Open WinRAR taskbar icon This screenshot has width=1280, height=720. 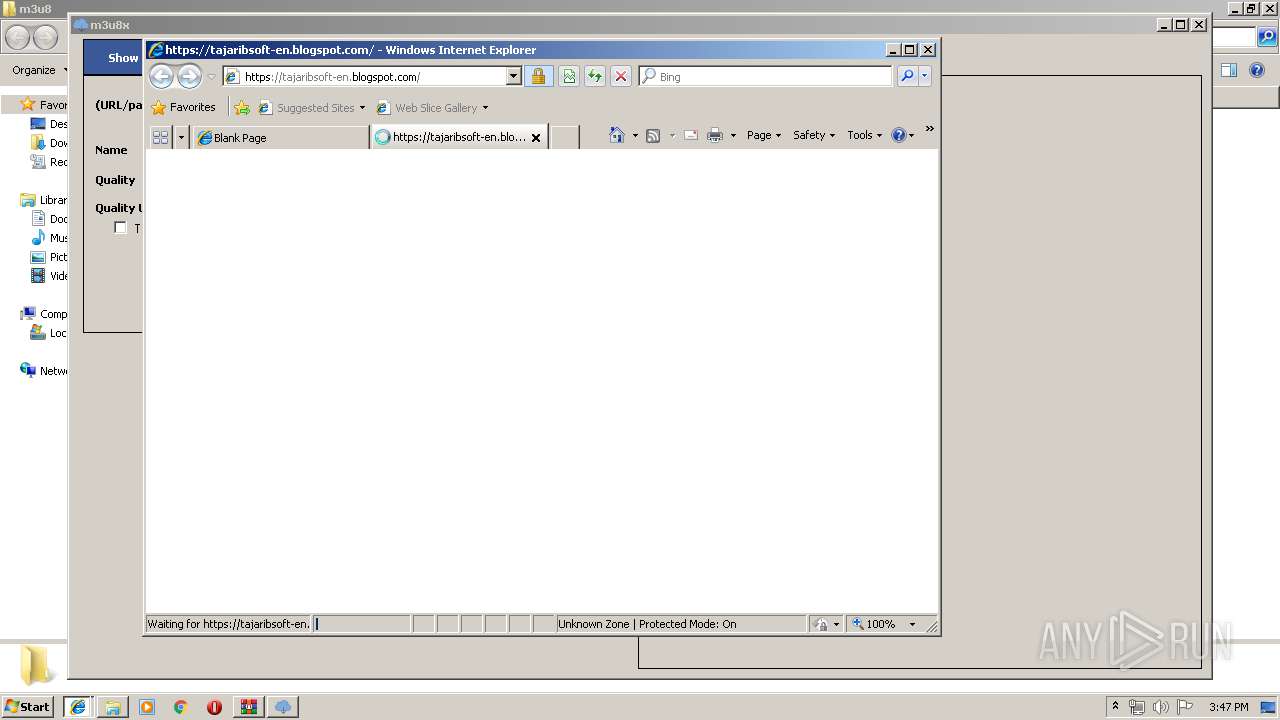click(x=249, y=707)
